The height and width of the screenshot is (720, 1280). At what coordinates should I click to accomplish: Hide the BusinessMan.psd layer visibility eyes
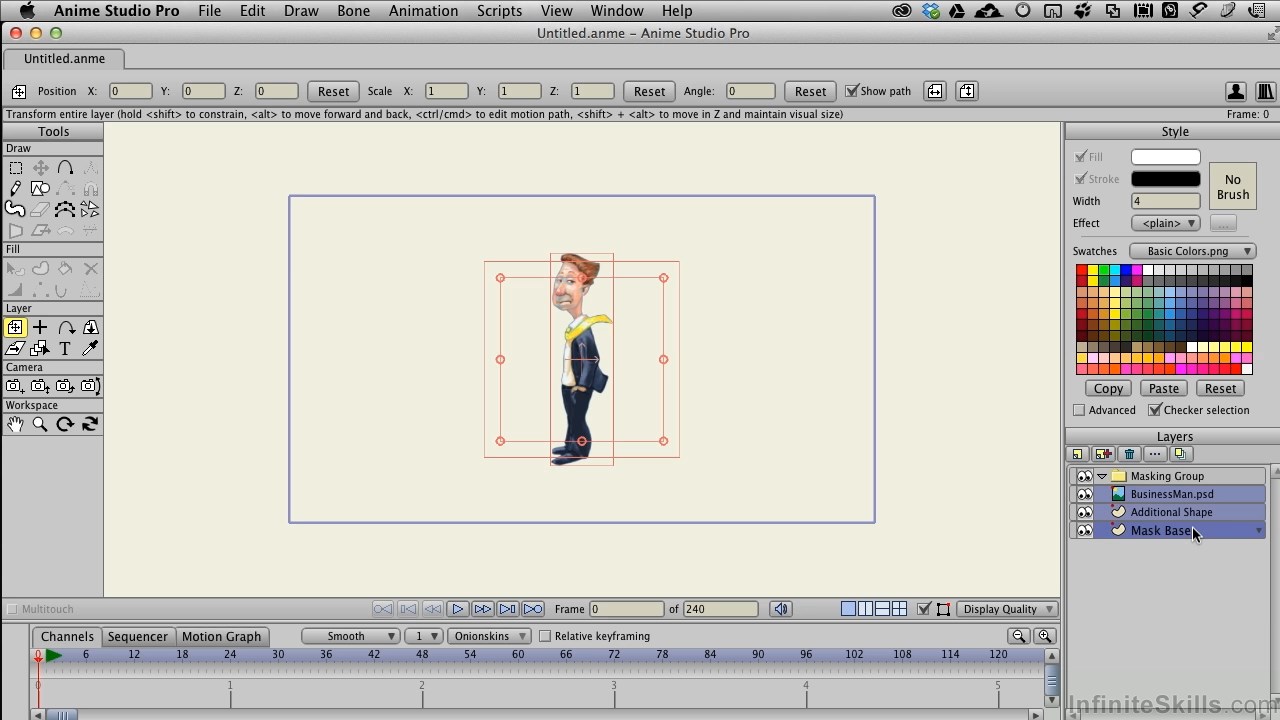pos(1085,493)
